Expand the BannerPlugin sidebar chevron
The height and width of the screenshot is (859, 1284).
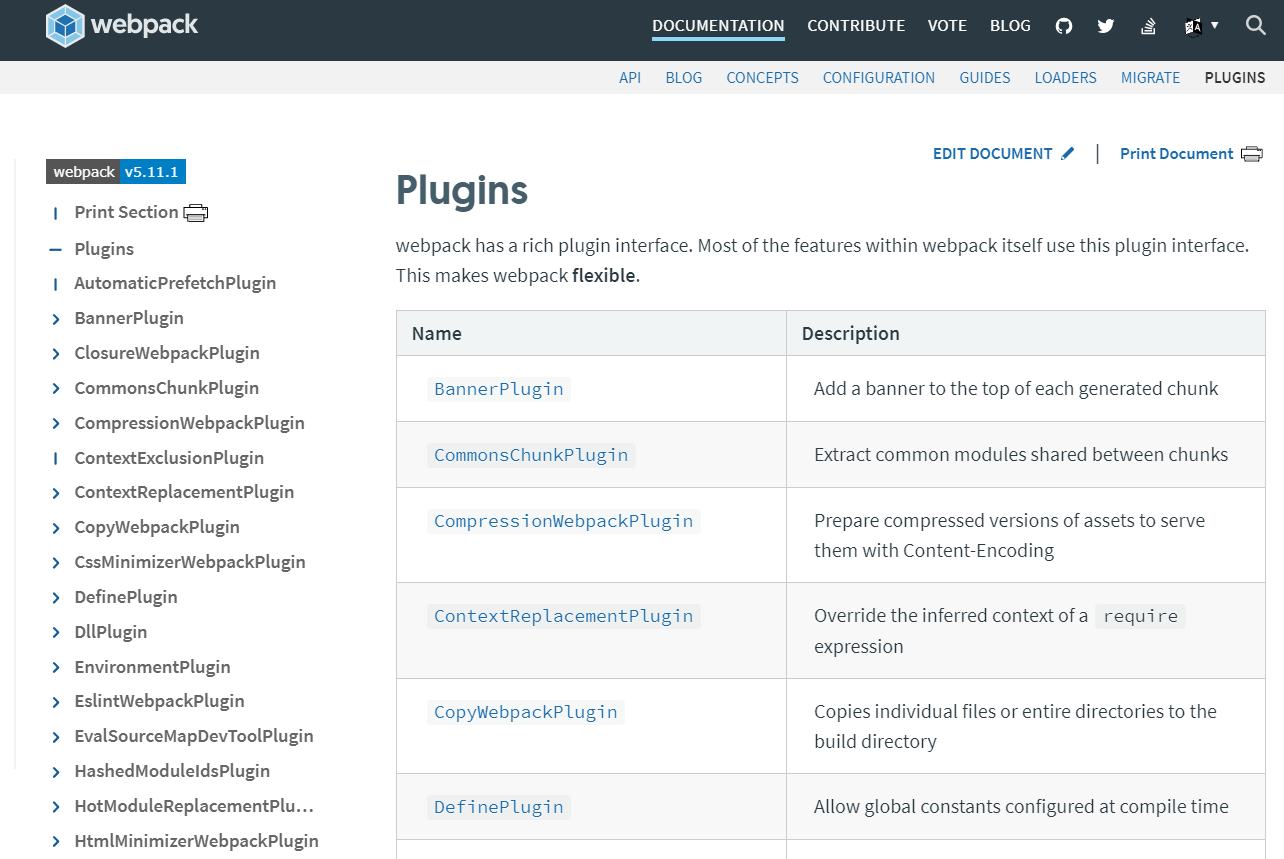pyautogui.click(x=56, y=318)
